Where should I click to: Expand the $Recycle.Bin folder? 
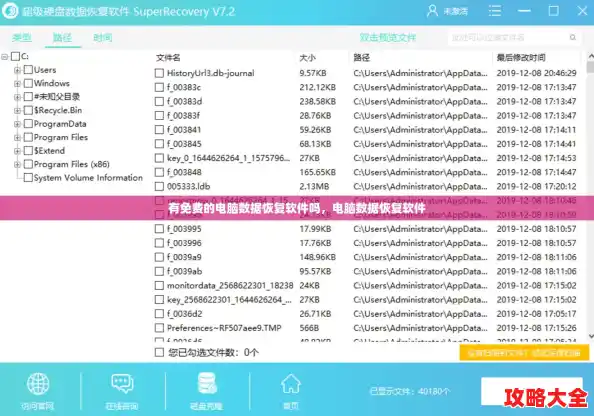(17, 111)
